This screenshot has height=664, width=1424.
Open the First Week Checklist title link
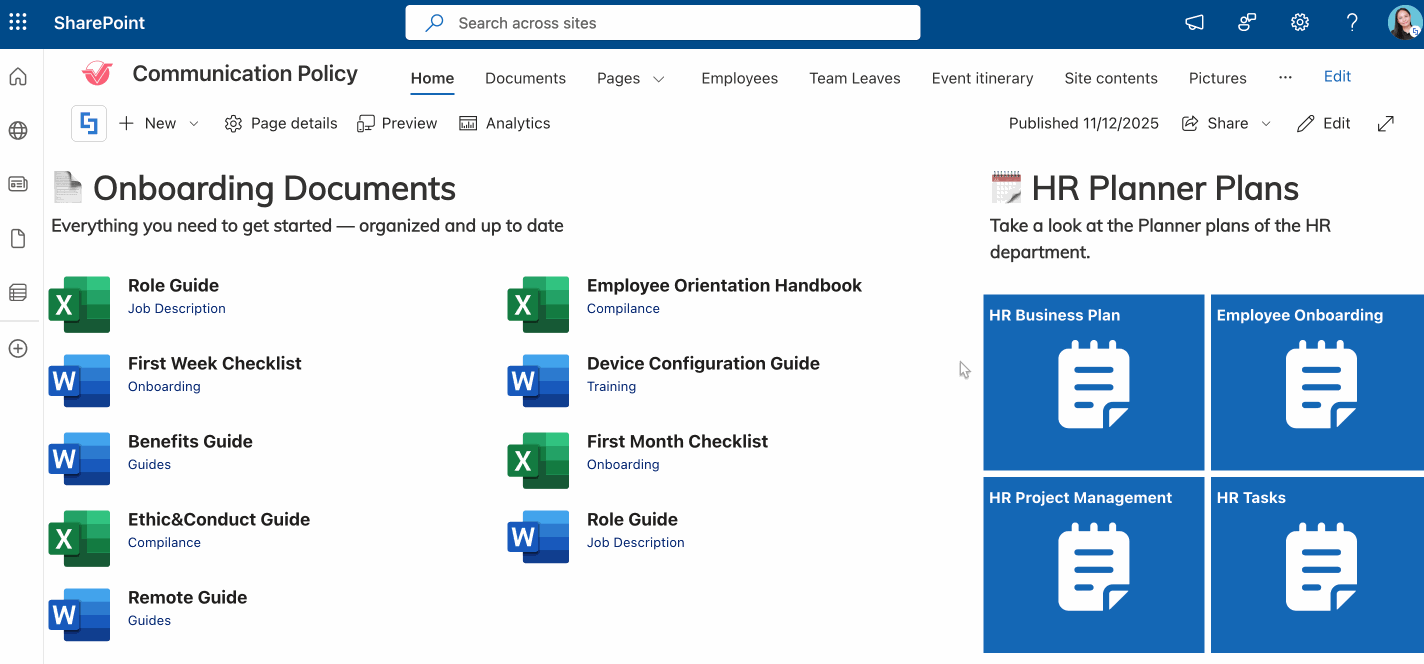point(214,363)
